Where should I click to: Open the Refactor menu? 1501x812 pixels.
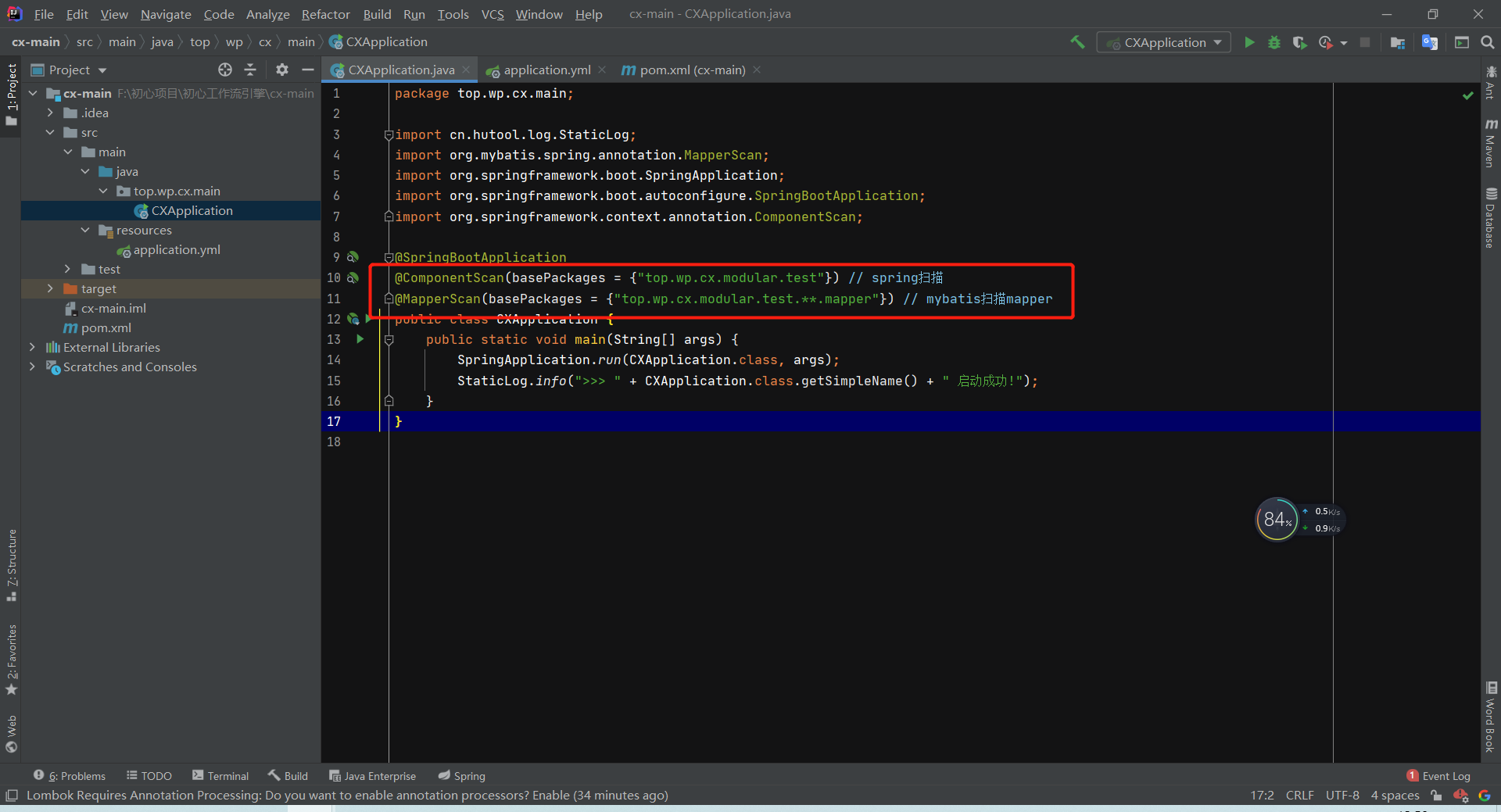click(325, 14)
